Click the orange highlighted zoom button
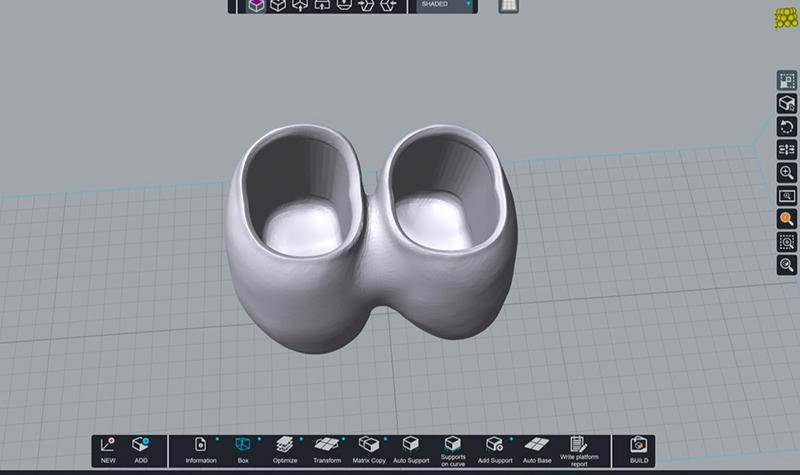 787,218
